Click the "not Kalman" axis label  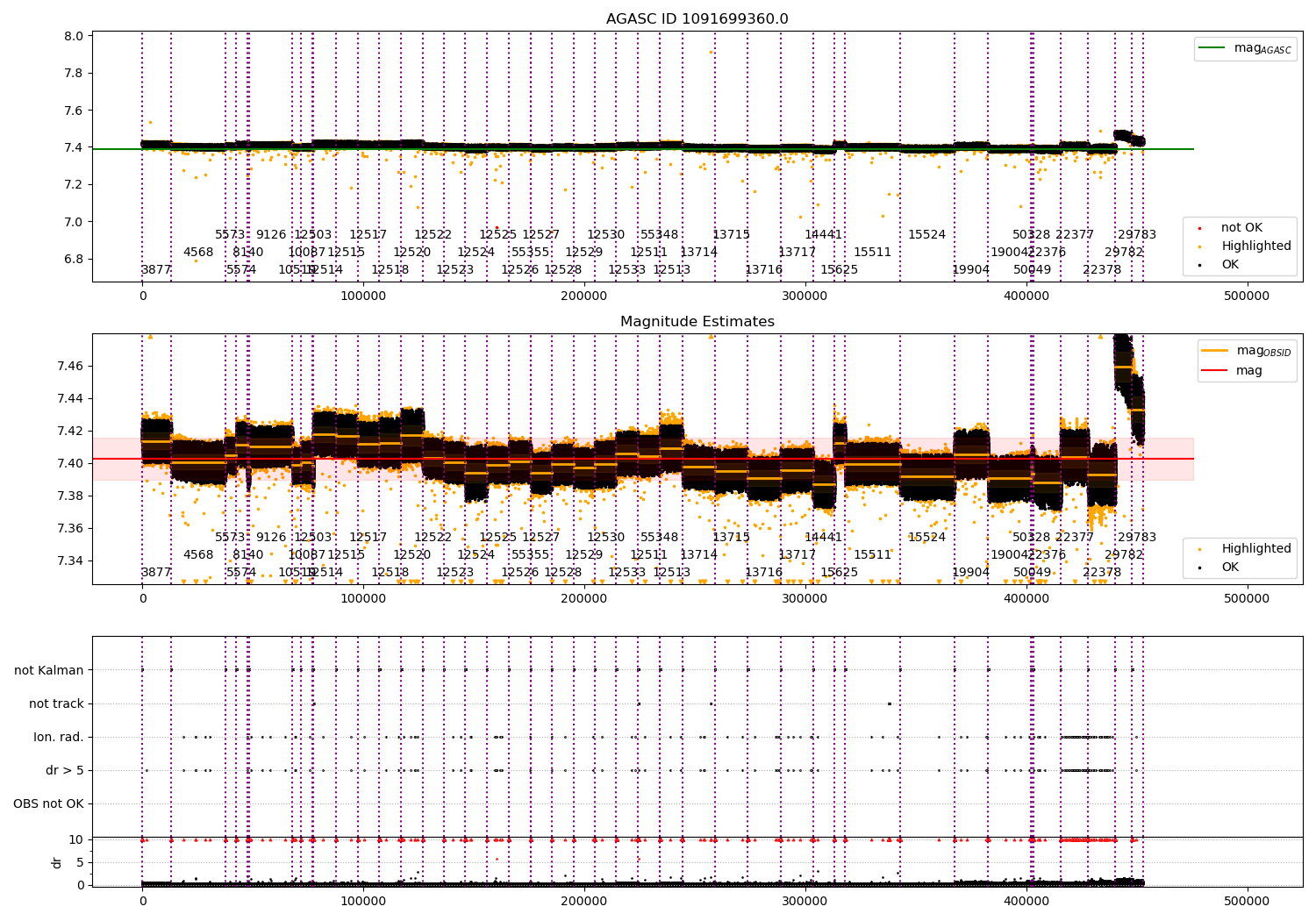point(49,671)
